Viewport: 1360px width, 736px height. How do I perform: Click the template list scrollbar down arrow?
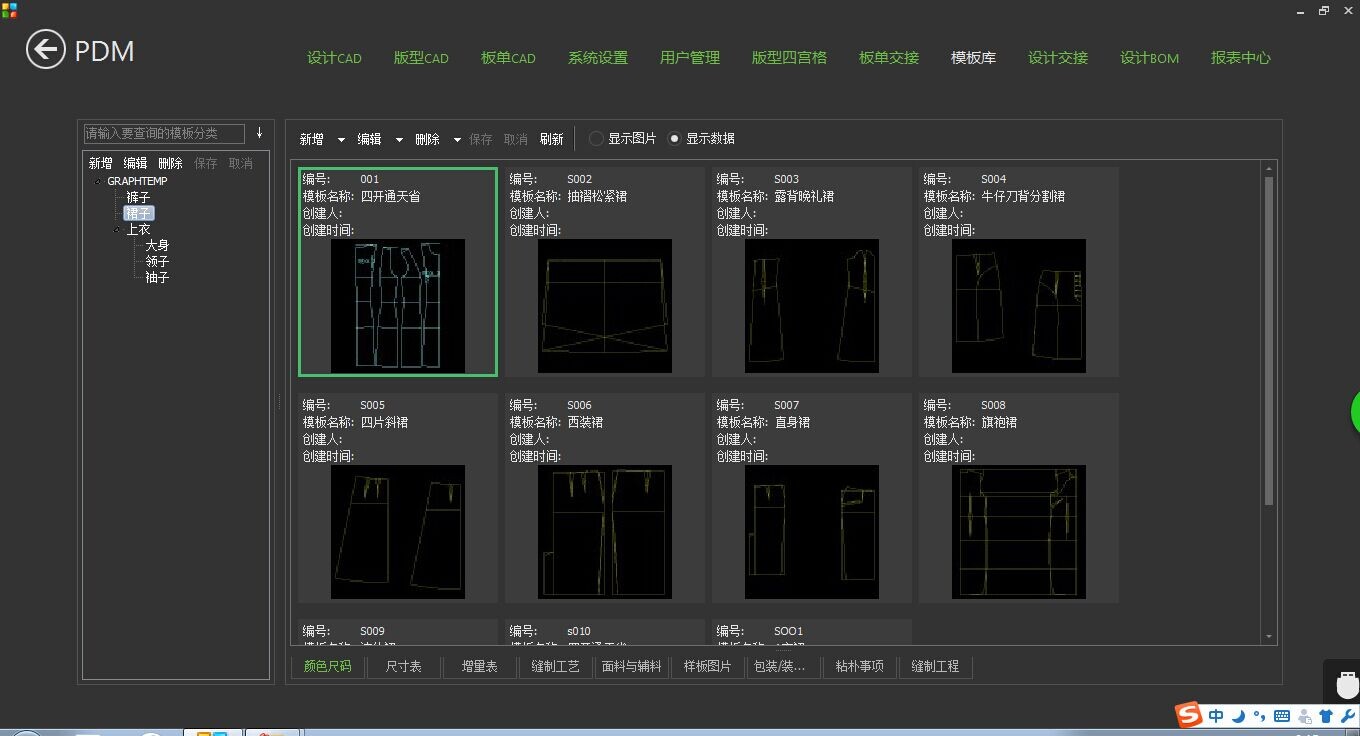1269,637
